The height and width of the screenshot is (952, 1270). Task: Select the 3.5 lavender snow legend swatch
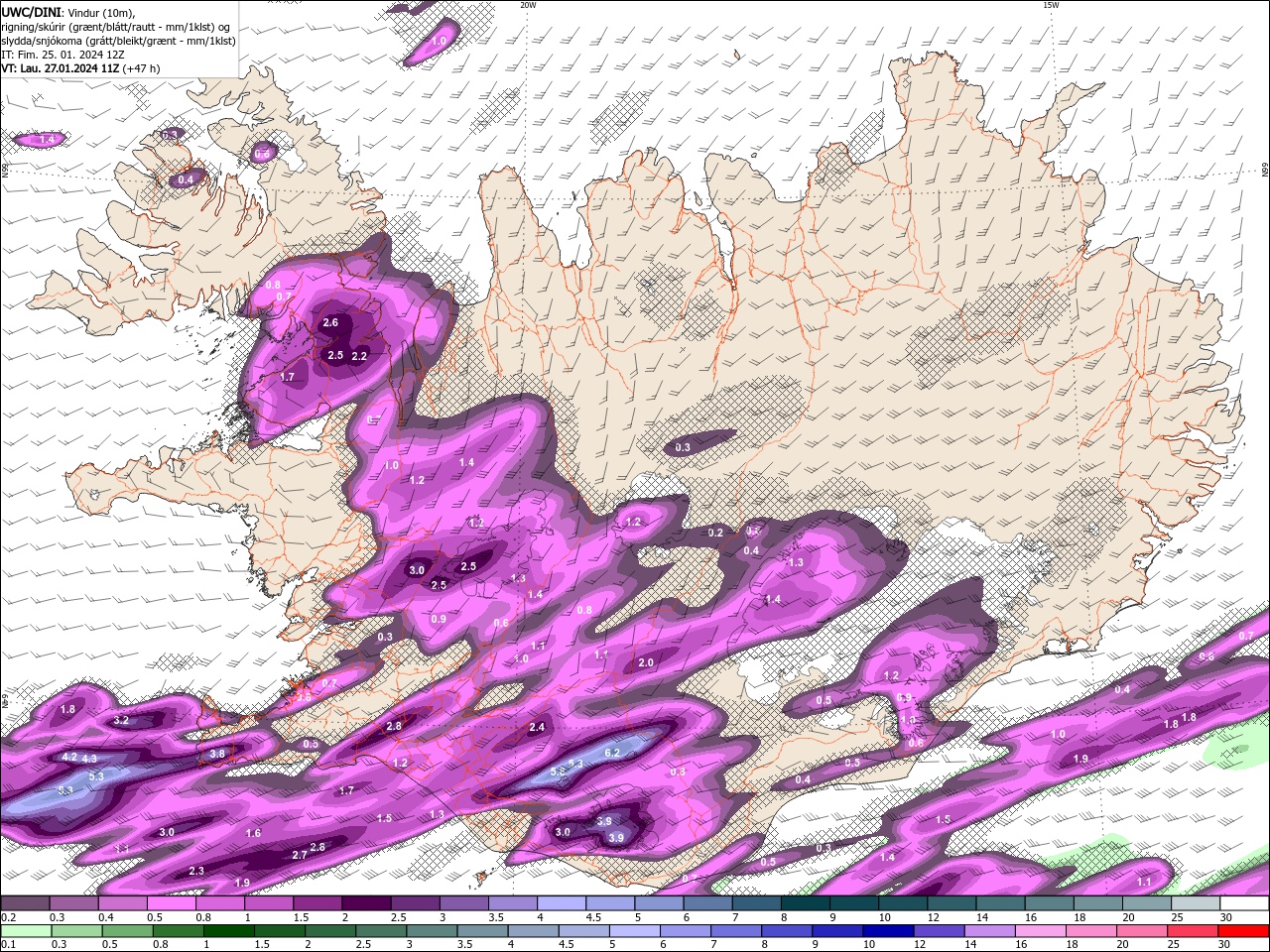click(x=513, y=903)
